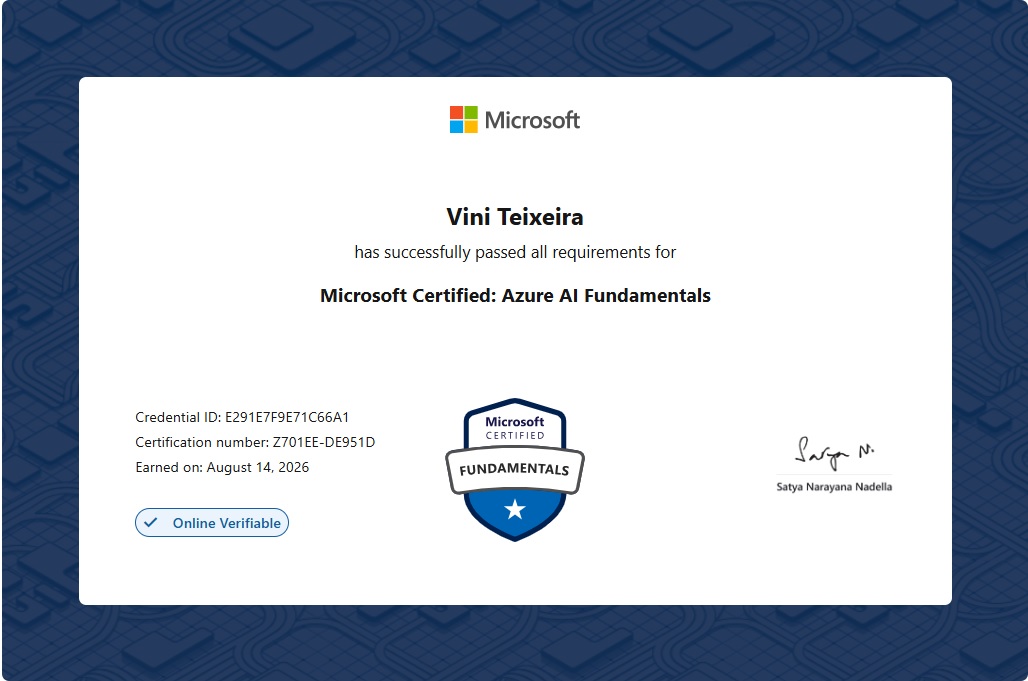Screen dimensions: 1028x681
Task: Click the Credential ID E291E7F9E71C66A1 line
Action: pyautogui.click(x=242, y=418)
